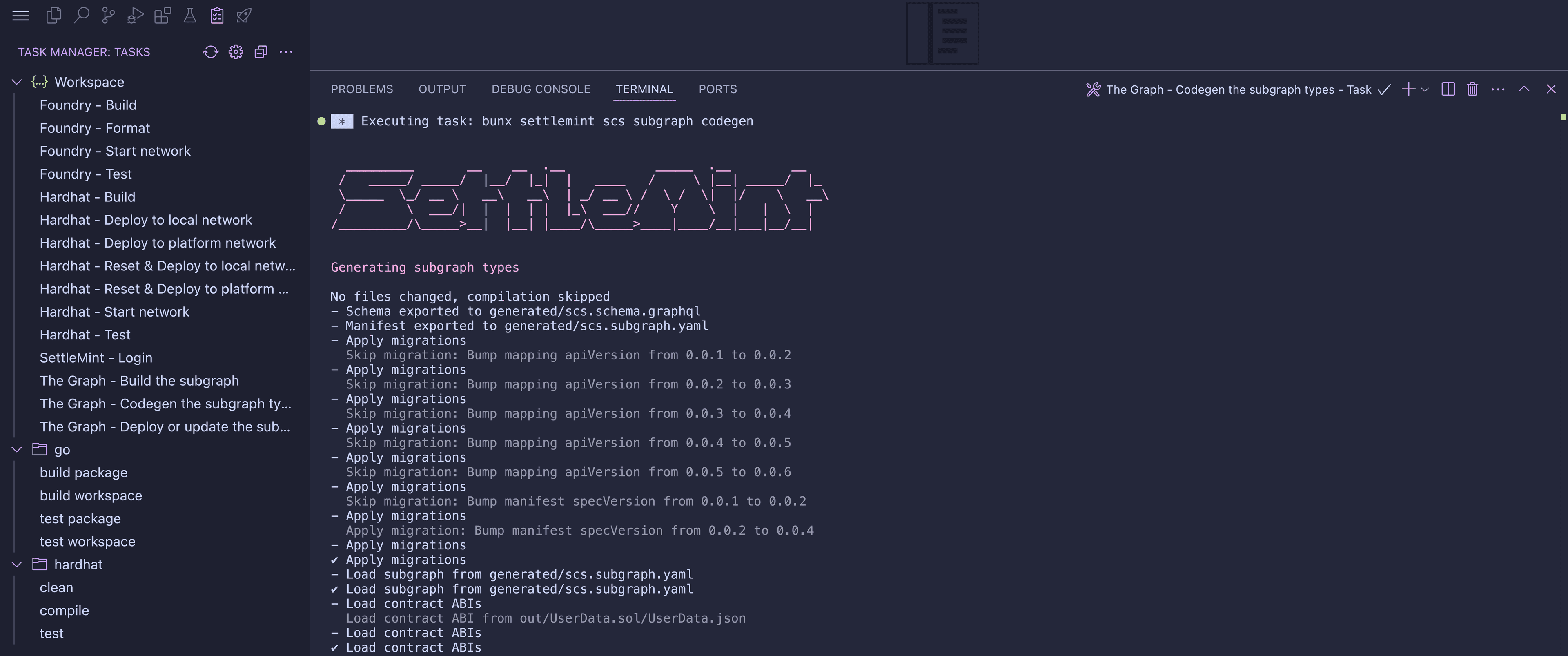Run Hardhat - Reset & Deploy to local network

(167, 266)
